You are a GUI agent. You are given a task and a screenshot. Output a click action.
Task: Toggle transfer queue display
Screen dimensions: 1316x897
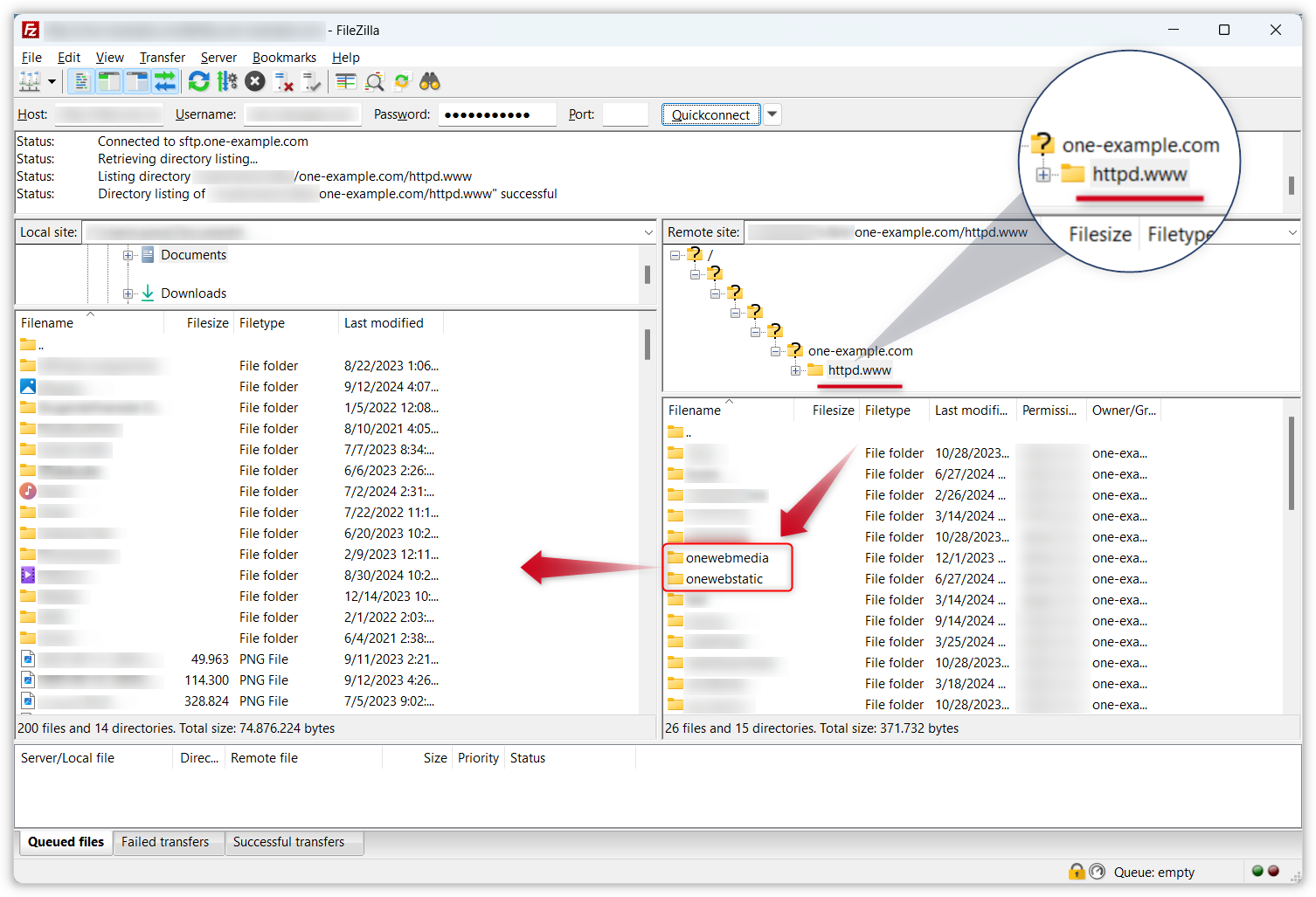165,82
